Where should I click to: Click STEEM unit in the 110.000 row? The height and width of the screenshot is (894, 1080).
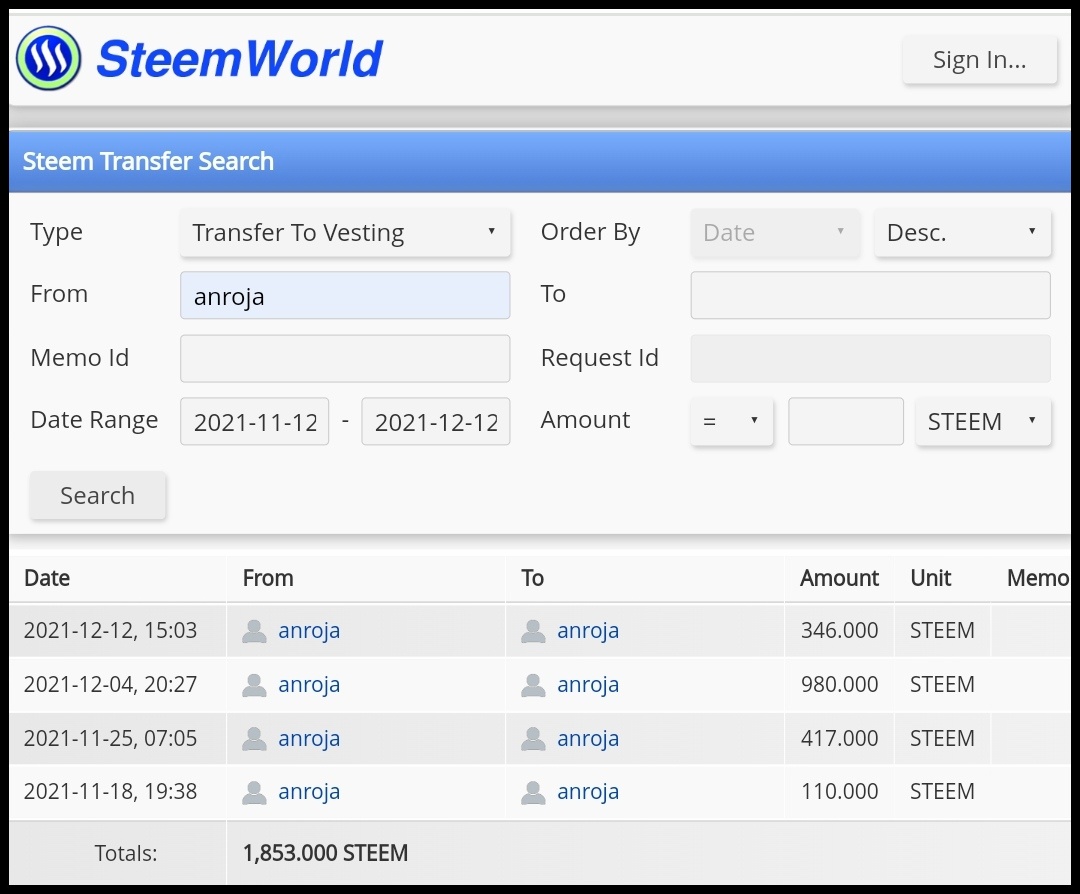[x=942, y=791]
